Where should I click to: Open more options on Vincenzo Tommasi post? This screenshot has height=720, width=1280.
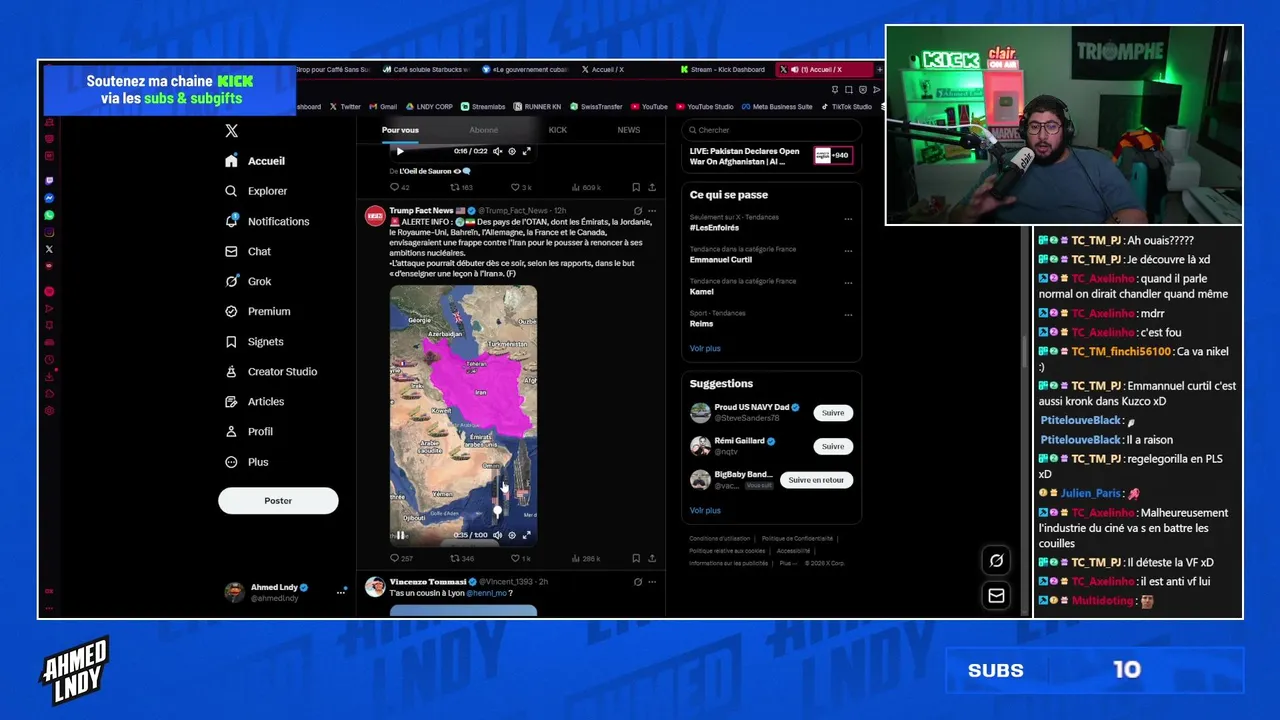pyautogui.click(x=652, y=581)
